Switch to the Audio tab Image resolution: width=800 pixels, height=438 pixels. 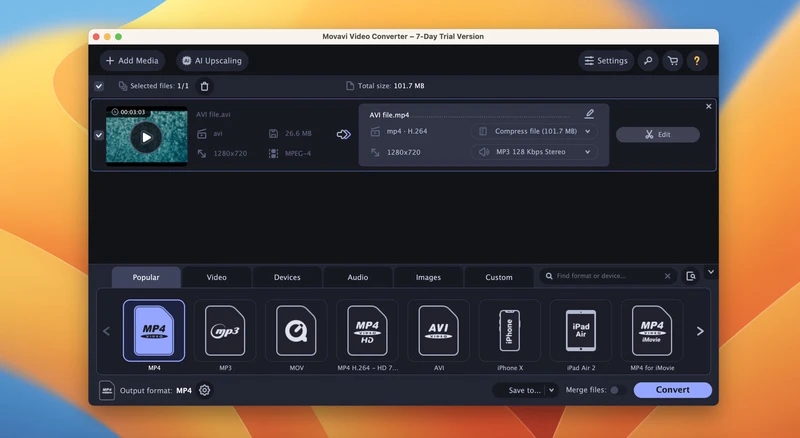click(358, 277)
